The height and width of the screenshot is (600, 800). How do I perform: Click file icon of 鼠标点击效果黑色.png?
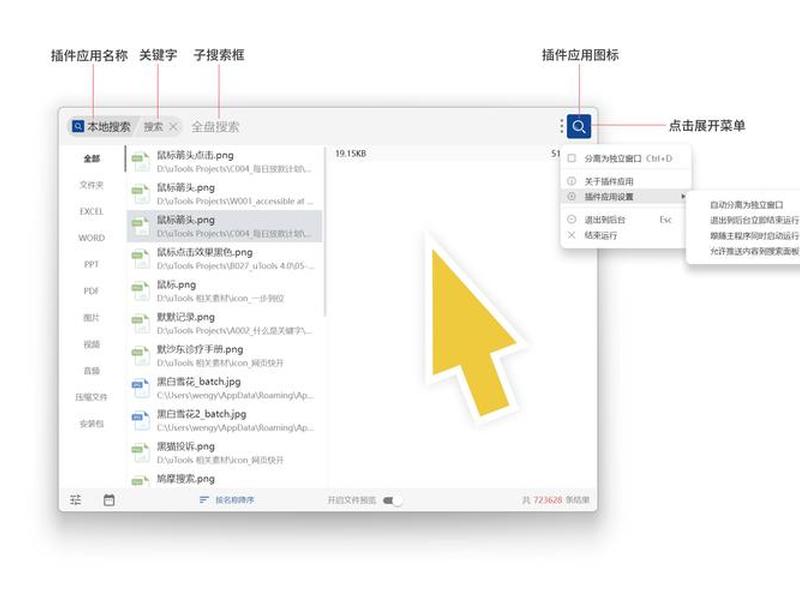pos(140,259)
